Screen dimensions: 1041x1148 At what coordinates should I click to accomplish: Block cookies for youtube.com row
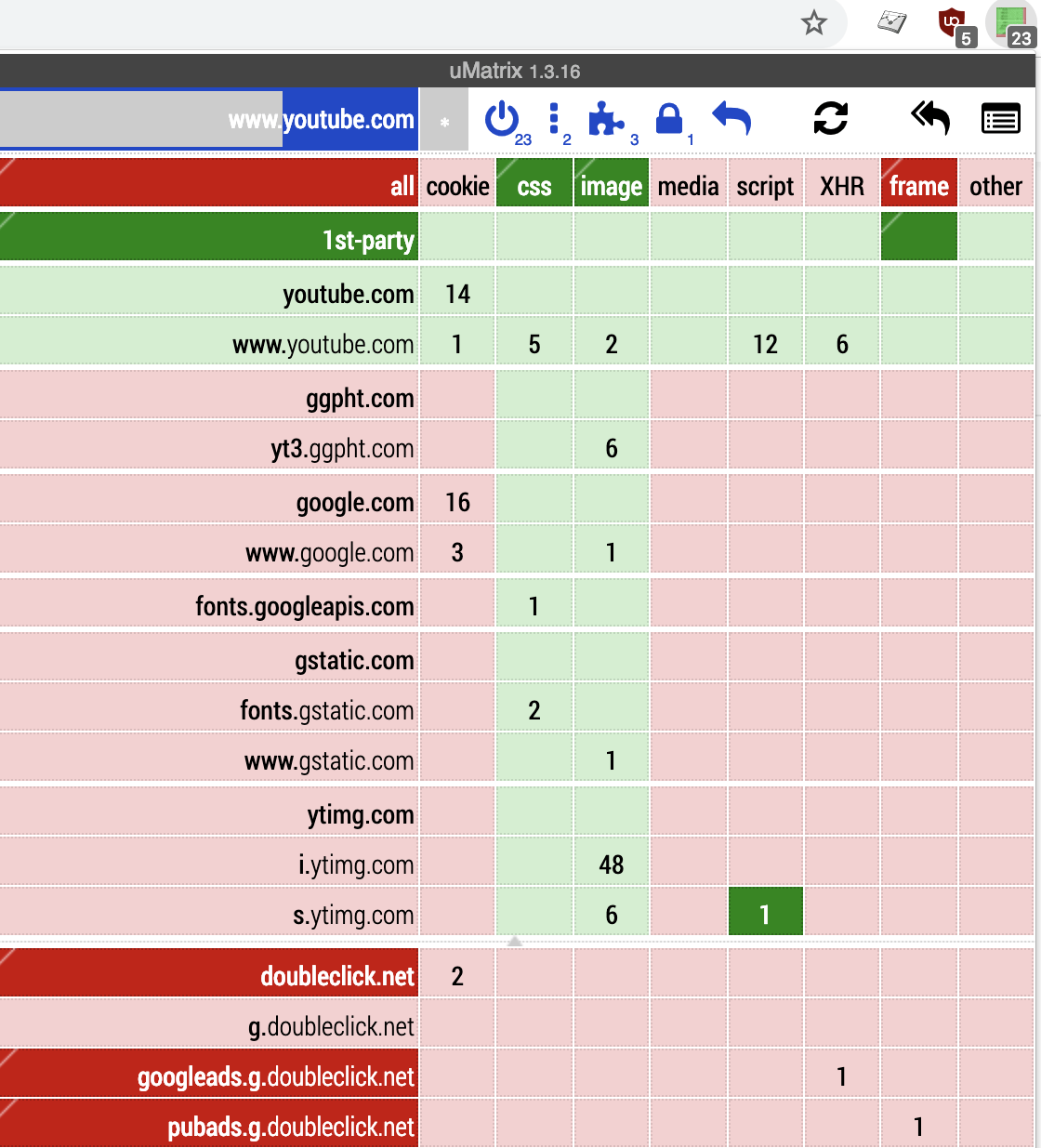point(456,294)
